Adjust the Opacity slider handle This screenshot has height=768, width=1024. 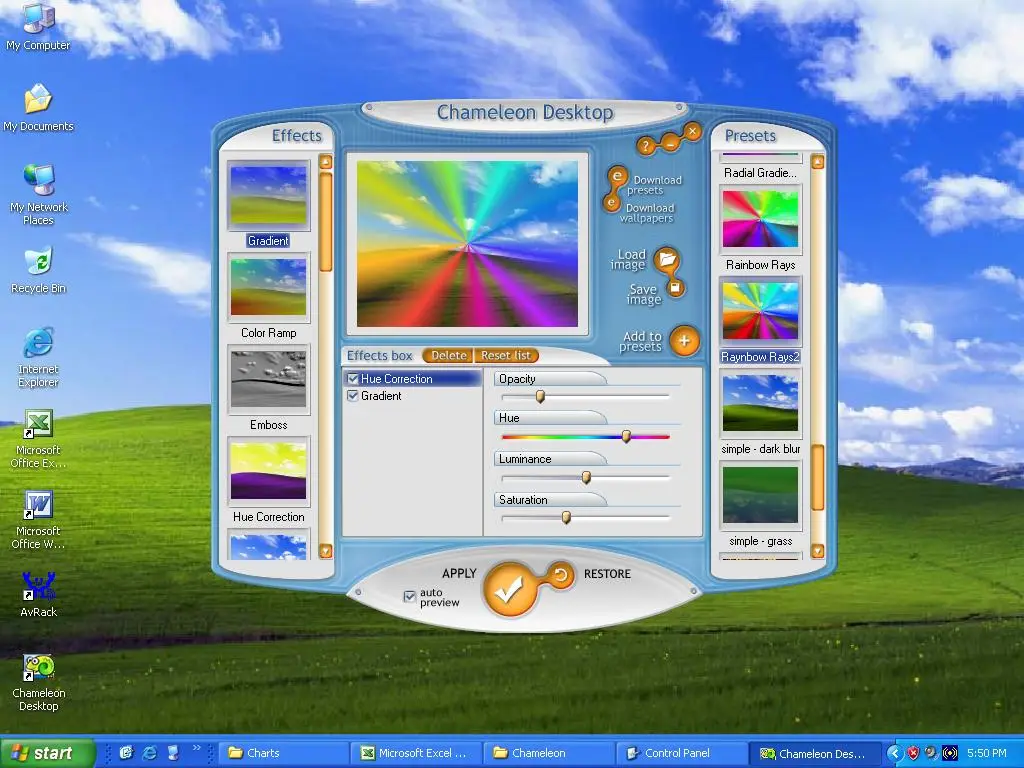tap(540, 396)
